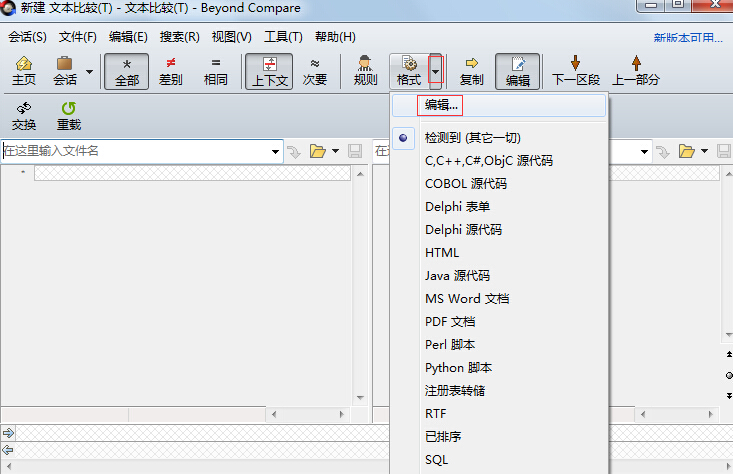
Task: Expand left folder icon dropdown arrow
Action: point(335,151)
